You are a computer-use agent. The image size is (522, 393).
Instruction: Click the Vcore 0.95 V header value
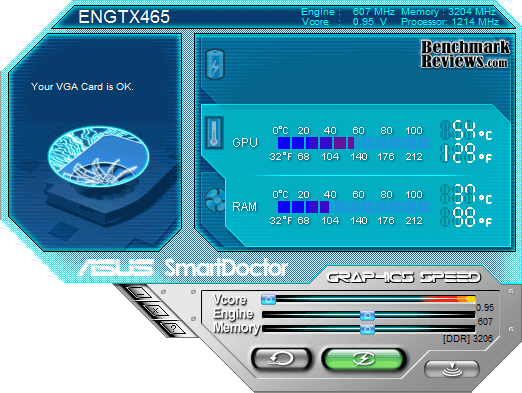pyautogui.click(x=369, y=22)
